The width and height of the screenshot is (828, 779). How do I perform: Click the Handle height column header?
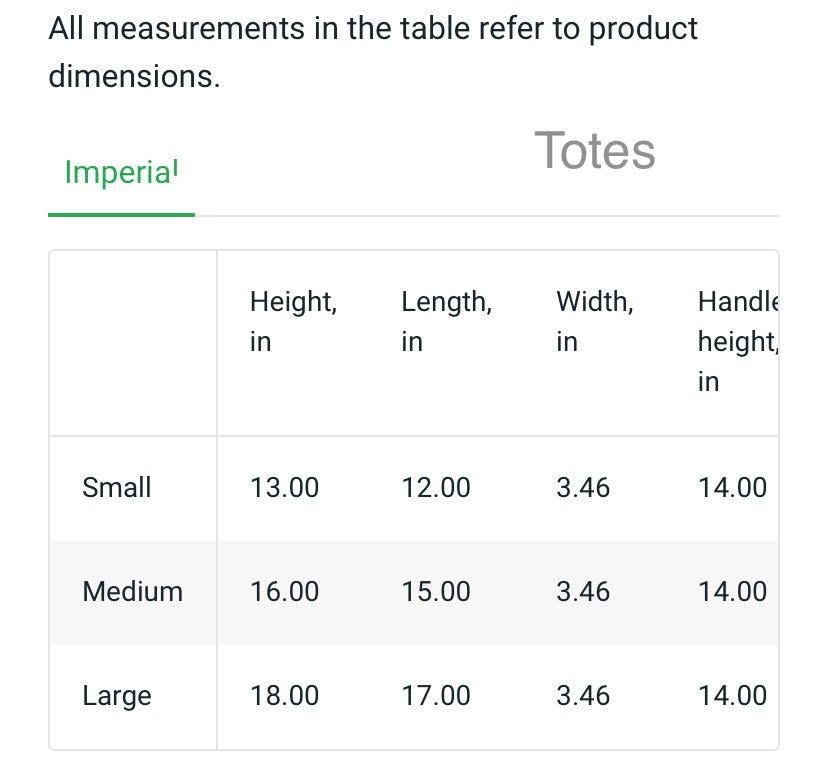tap(738, 341)
